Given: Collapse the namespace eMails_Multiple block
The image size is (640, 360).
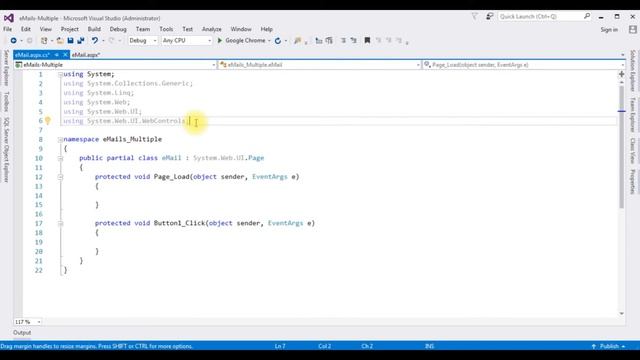Looking at the screenshot, I should coord(60,140).
